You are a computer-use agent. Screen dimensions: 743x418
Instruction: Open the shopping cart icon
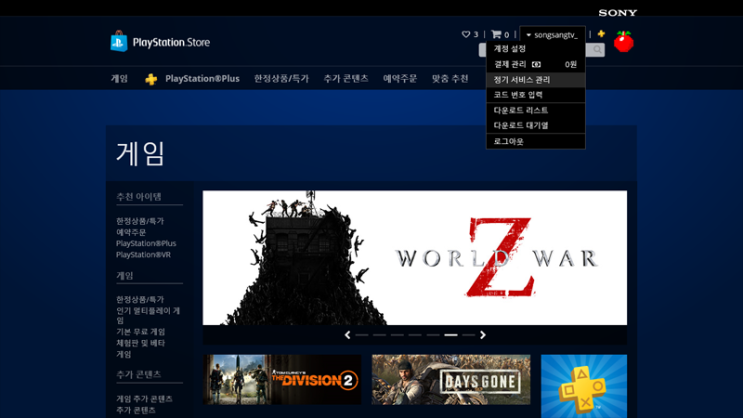pyautogui.click(x=496, y=34)
